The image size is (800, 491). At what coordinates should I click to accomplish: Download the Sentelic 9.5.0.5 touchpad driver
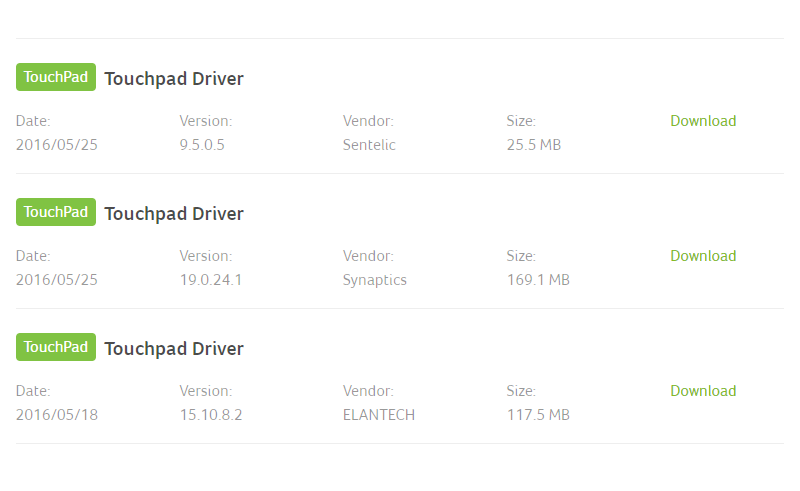tap(703, 121)
